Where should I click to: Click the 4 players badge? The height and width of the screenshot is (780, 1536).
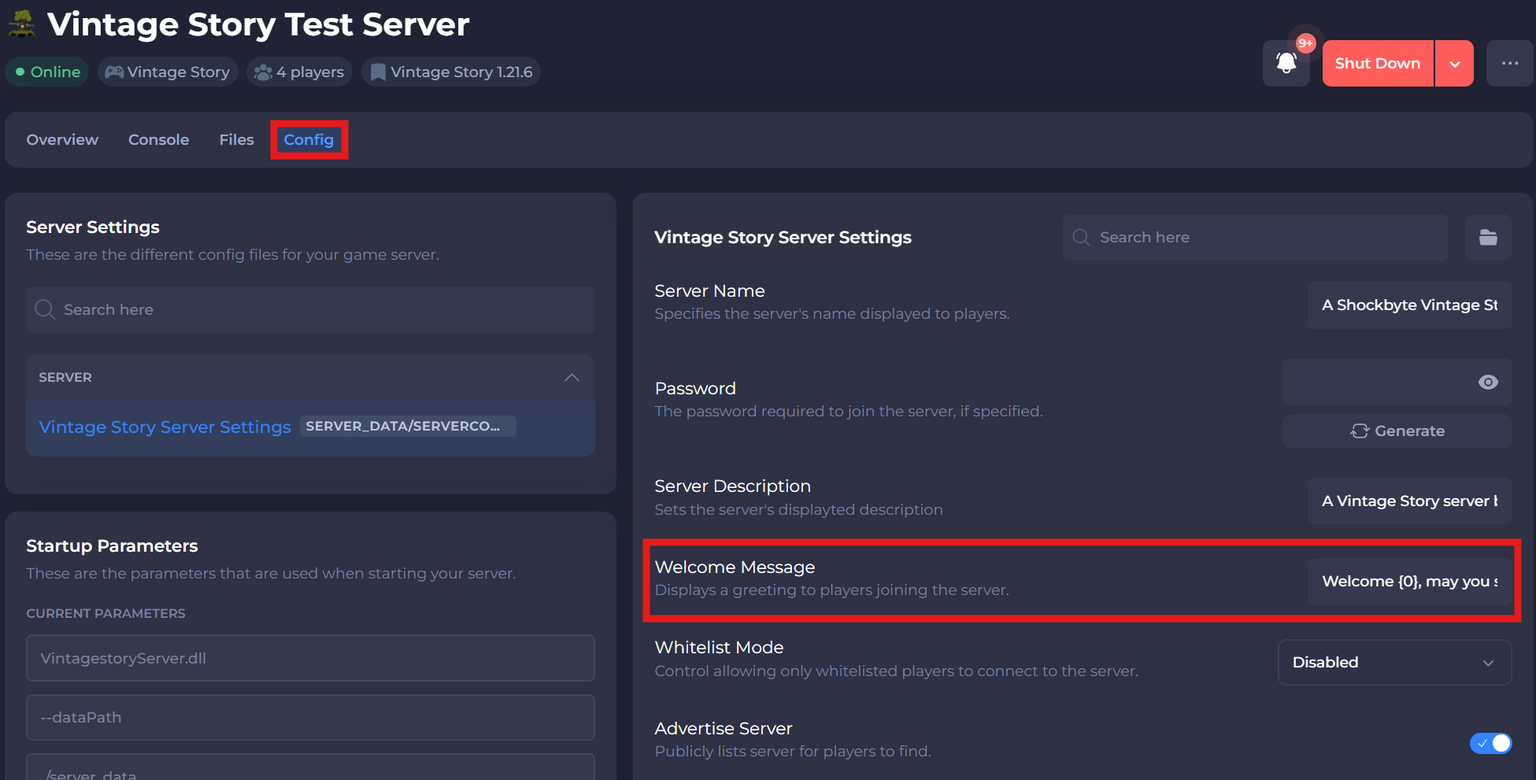[299, 72]
